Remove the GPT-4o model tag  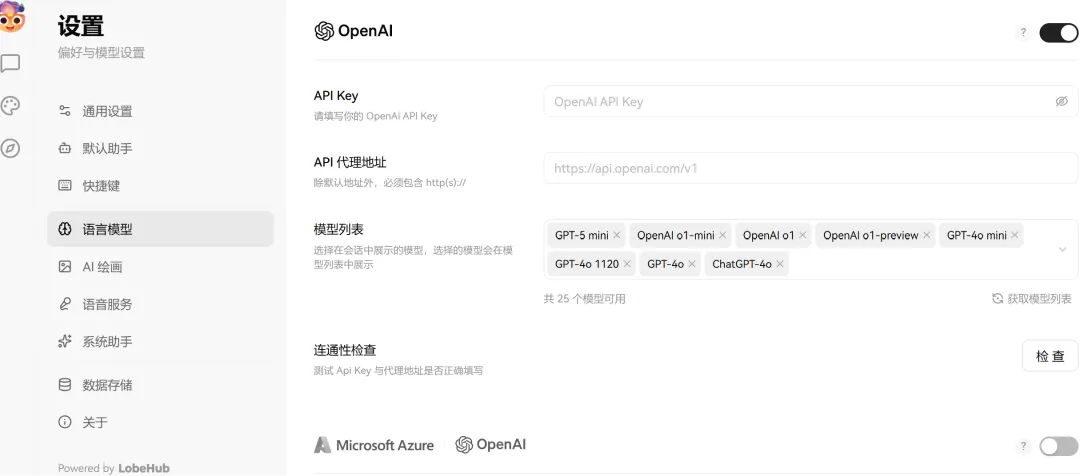coord(692,264)
